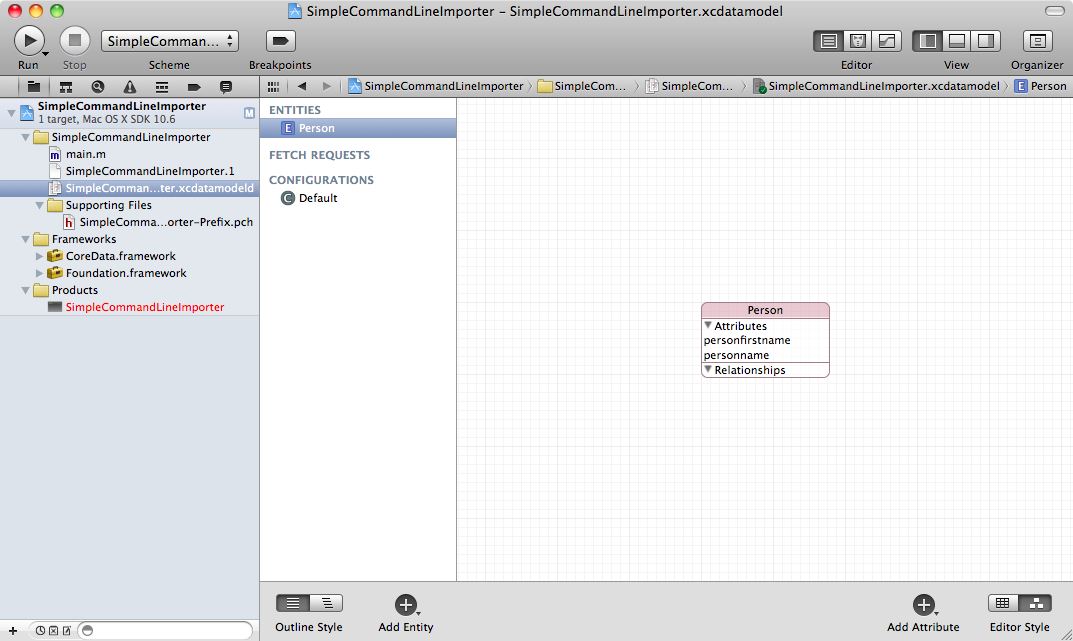Viewport: 1073px width, 641px height.
Task: Expand the CoreData.framework item
Action: click(40, 256)
